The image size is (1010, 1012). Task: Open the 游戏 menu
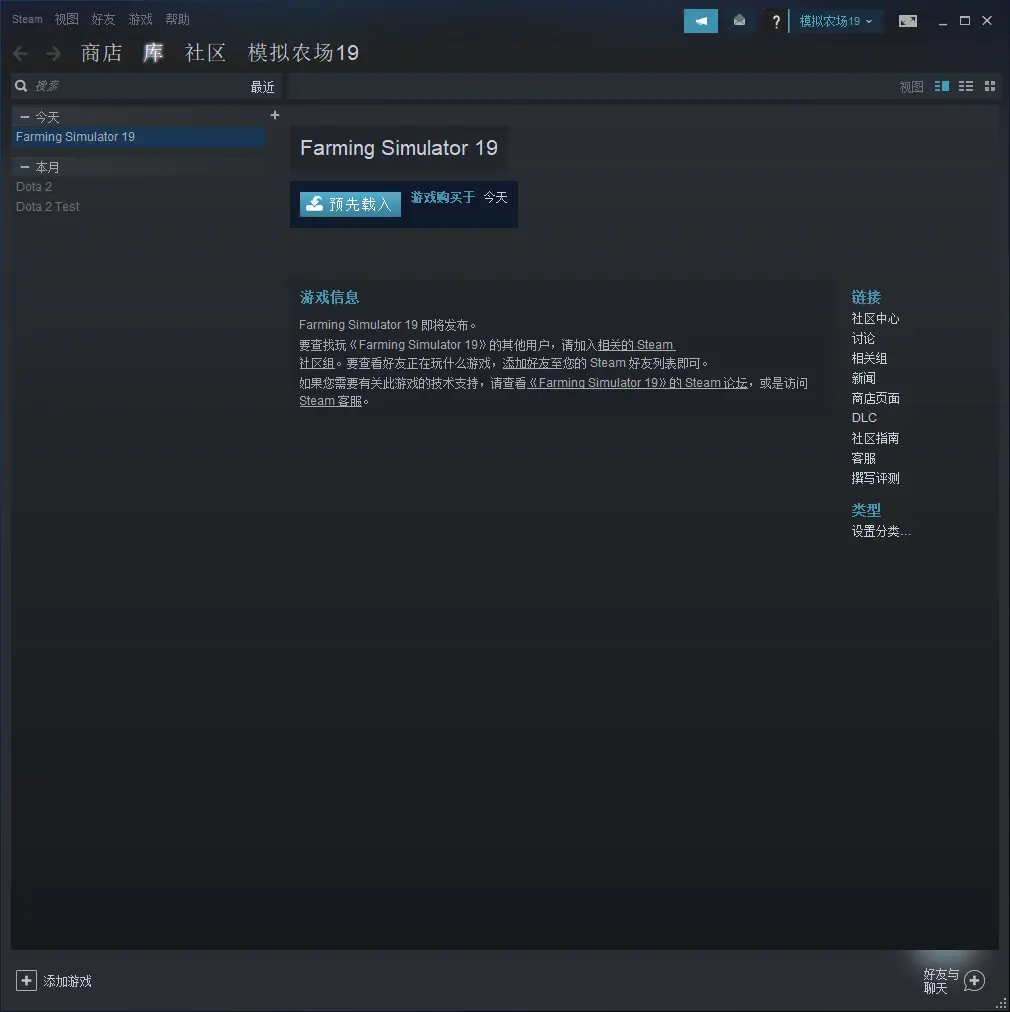[140, 19]
